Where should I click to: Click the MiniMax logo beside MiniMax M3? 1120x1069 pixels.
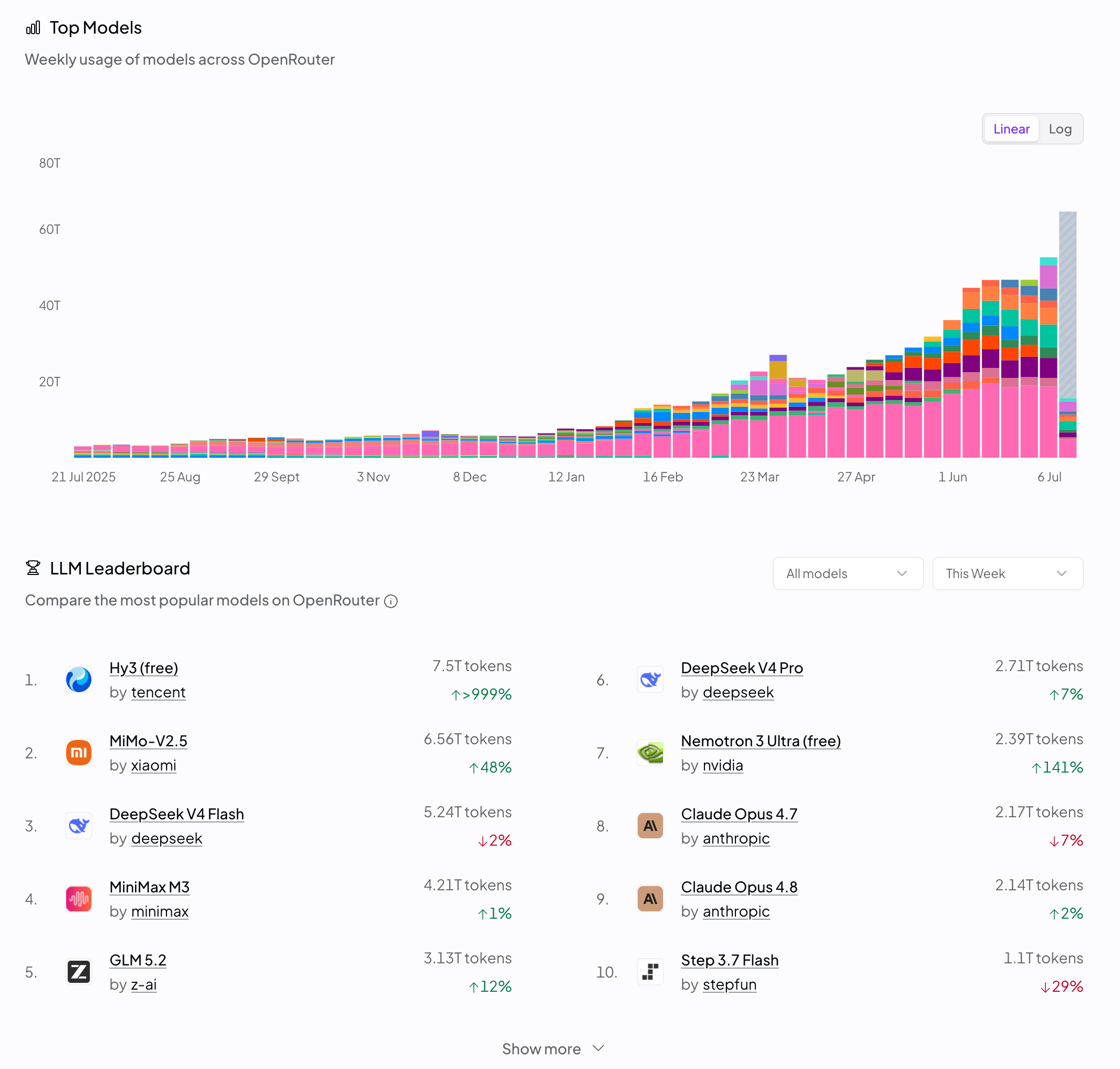tap(79, 899)
